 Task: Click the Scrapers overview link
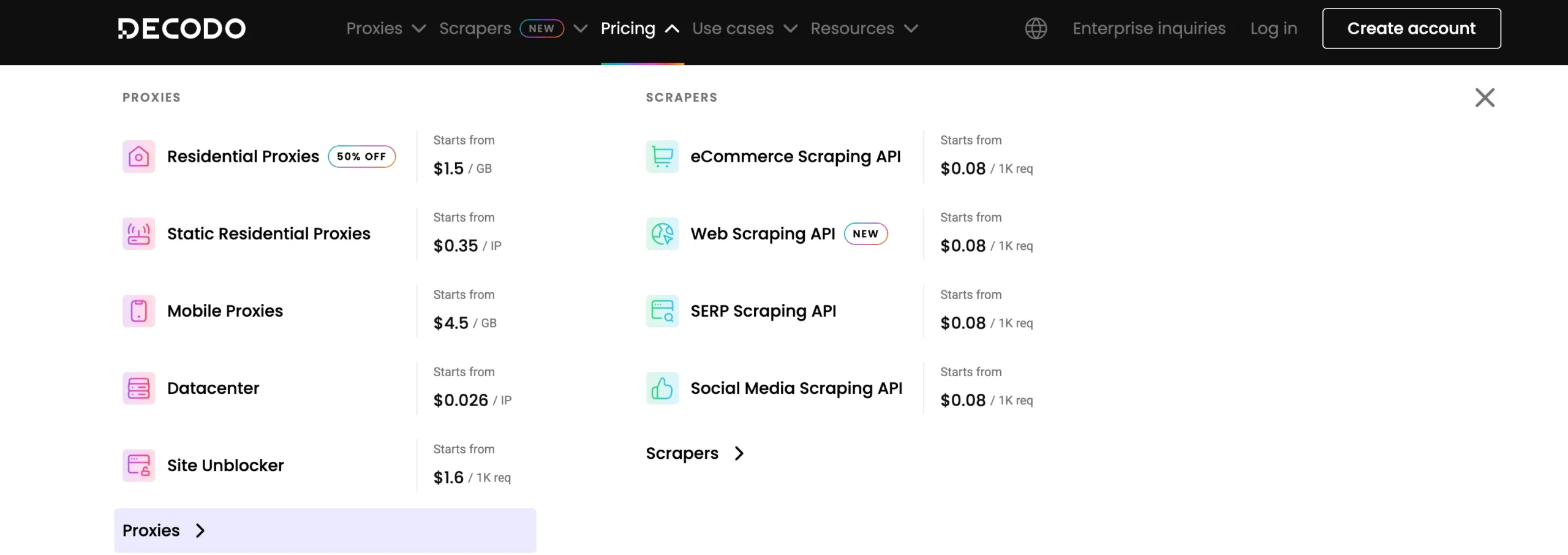click(682, 453)
